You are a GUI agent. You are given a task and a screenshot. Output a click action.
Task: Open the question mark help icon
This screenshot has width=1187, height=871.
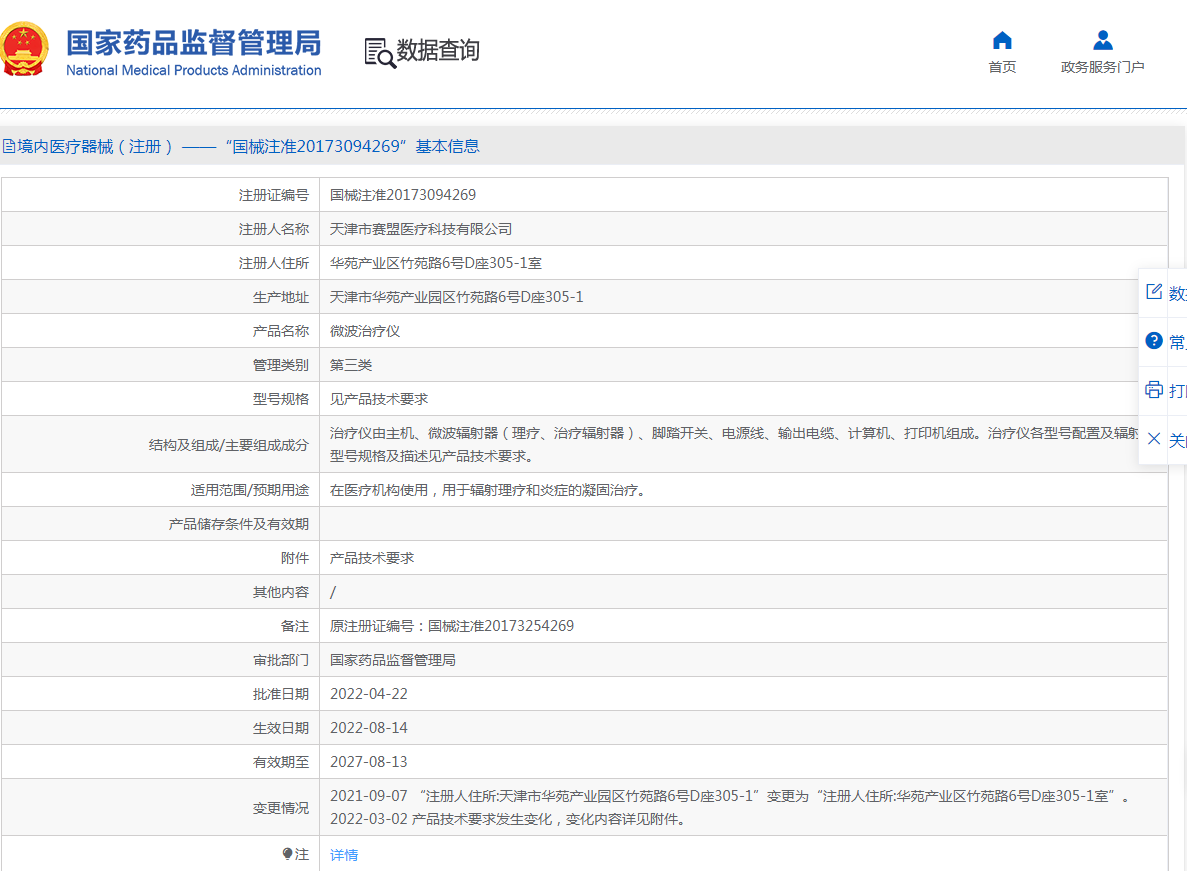[1154, 341]
